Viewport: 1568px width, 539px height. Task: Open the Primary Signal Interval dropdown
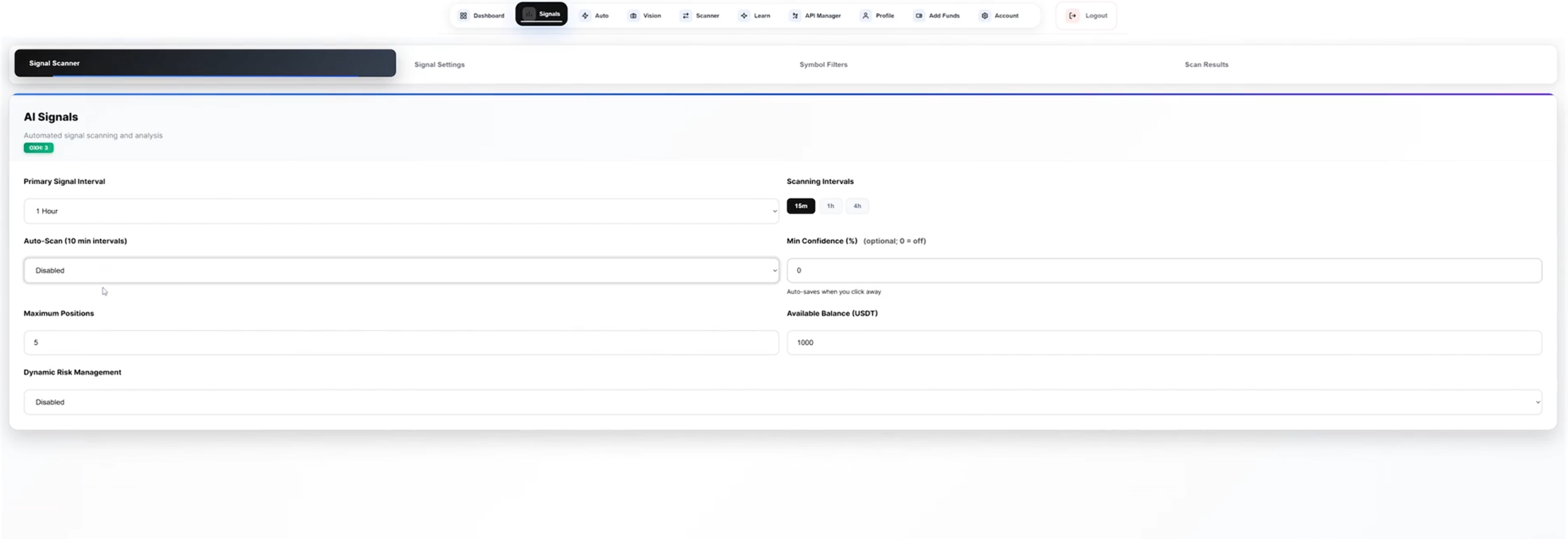(x=401, y=211)
